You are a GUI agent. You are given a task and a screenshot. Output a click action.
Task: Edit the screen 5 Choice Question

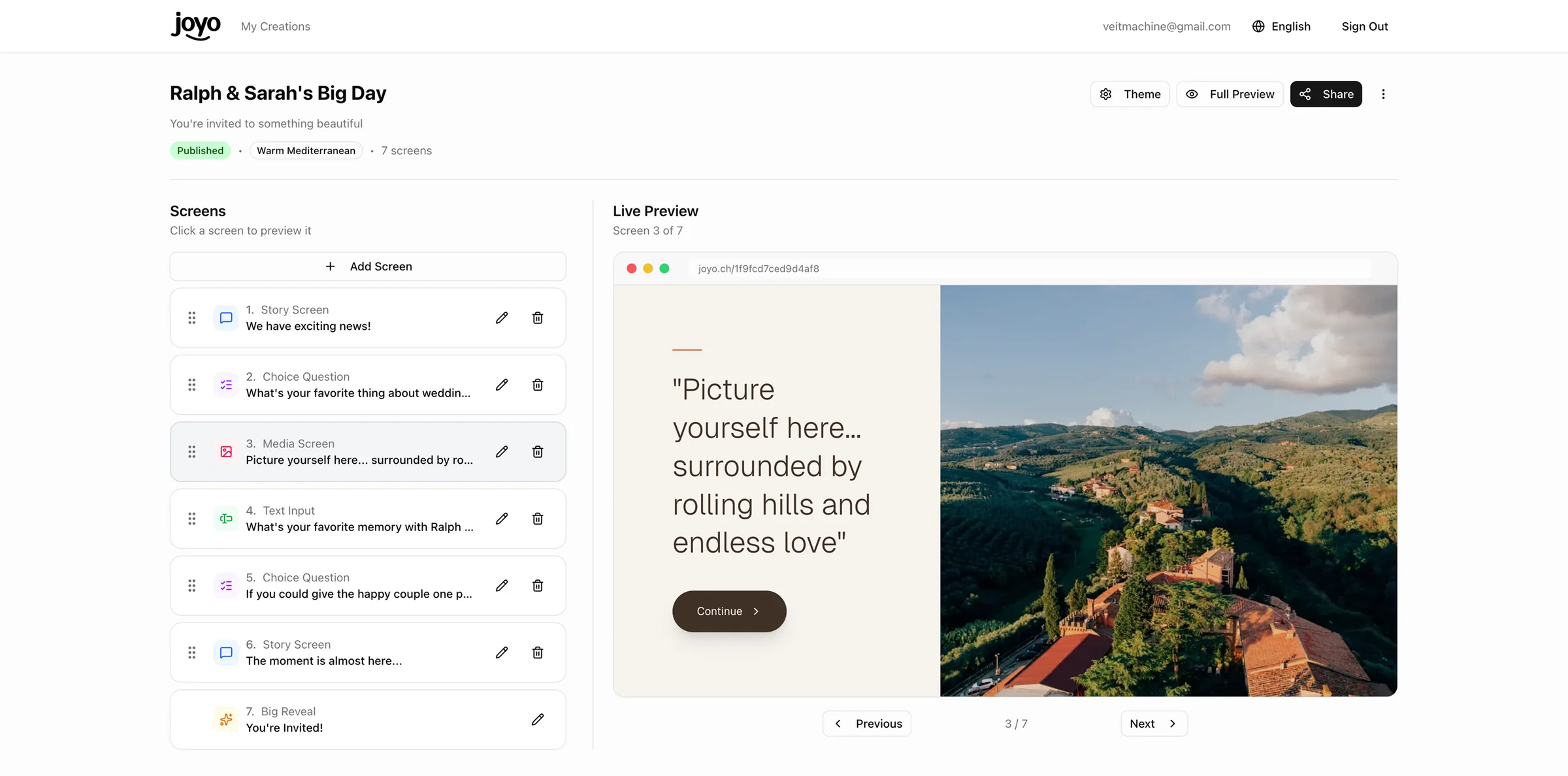502,586
